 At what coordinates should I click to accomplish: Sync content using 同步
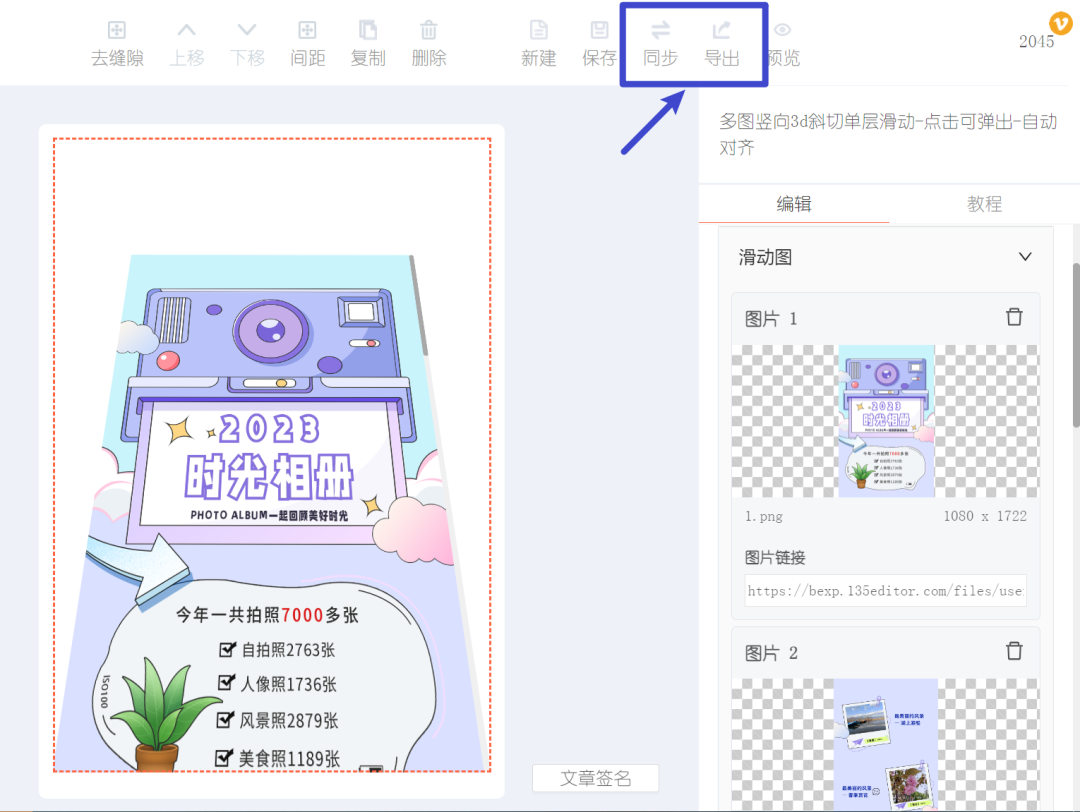[661, 44]
